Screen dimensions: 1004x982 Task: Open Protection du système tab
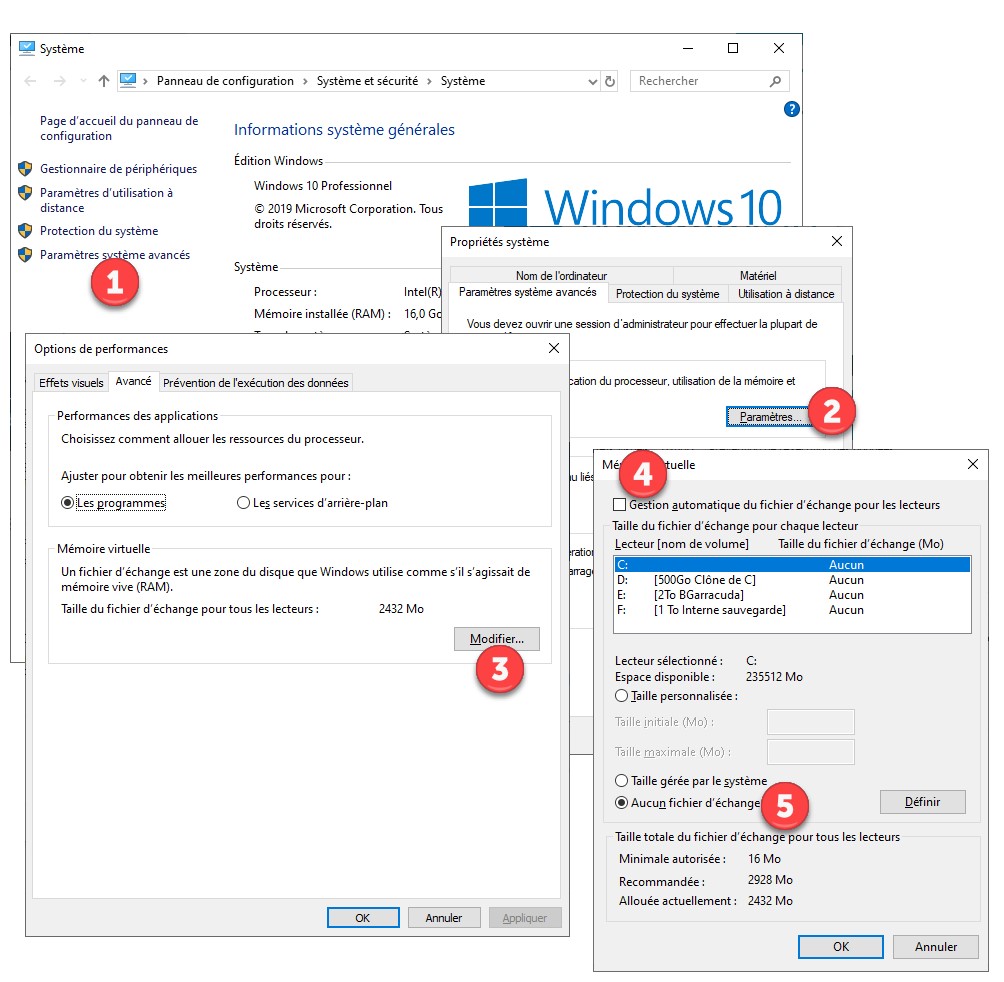(x=667, y=294)
